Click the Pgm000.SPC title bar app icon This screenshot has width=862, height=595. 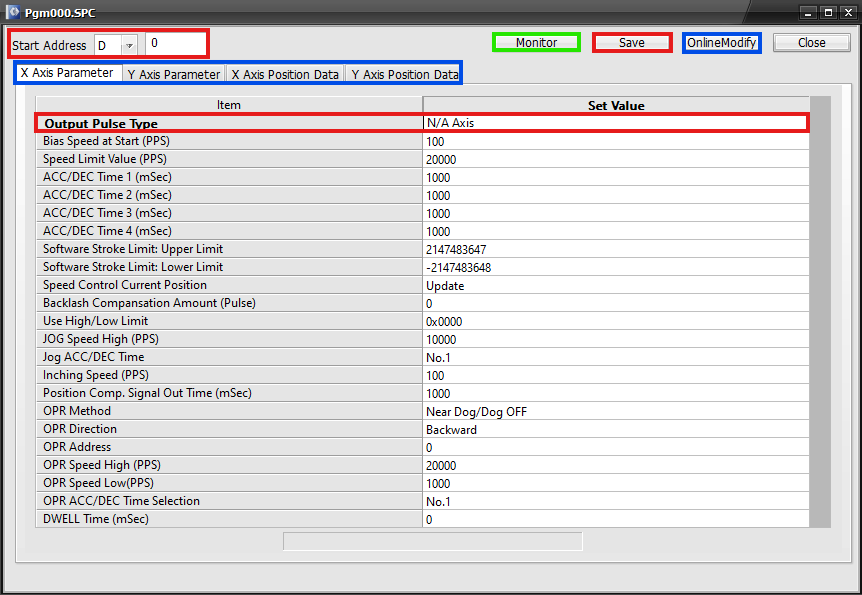14,12
